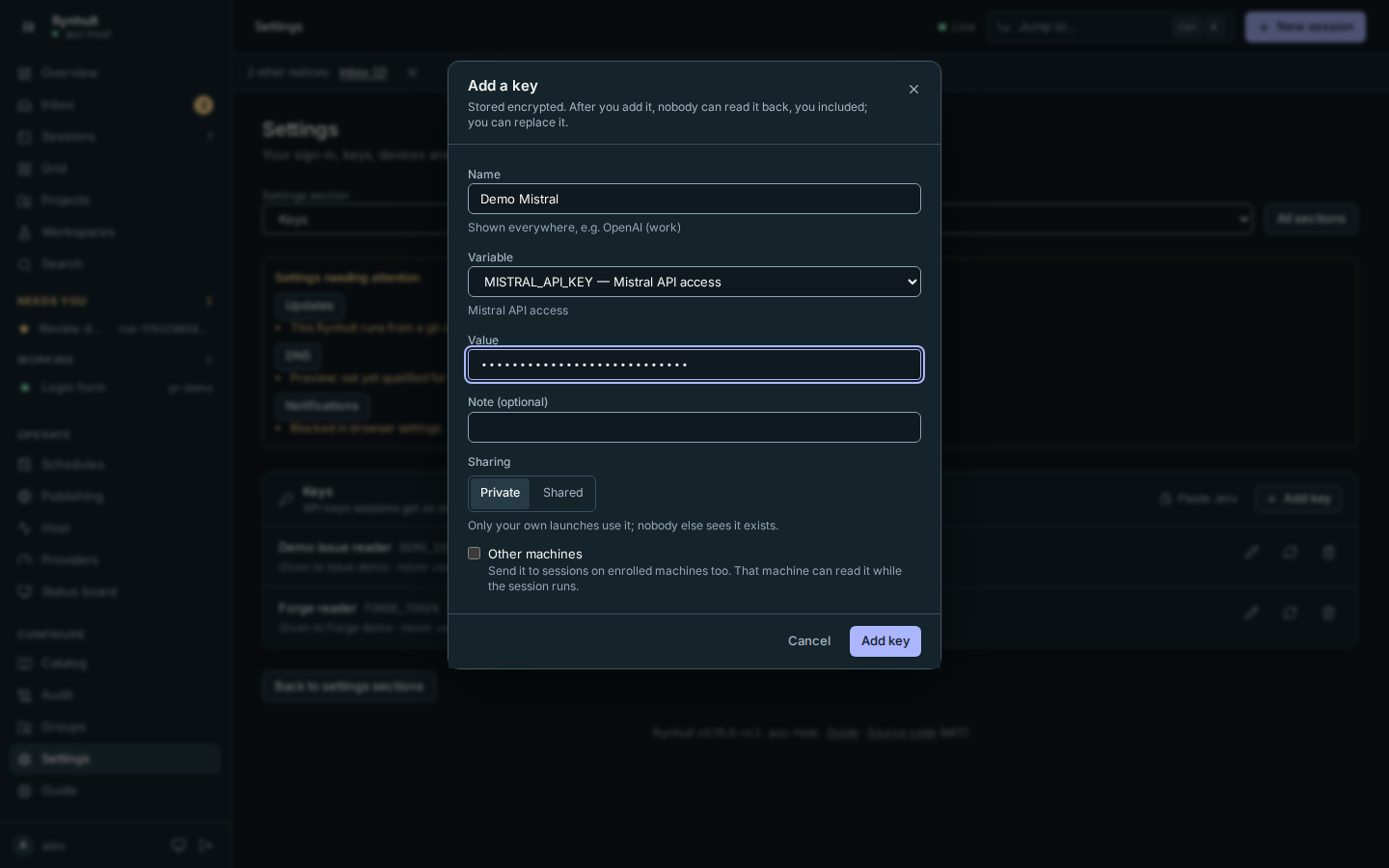Open Sessions from the sidebar
The width and height of the screenshot is (1389, 868).
(116, 137)
